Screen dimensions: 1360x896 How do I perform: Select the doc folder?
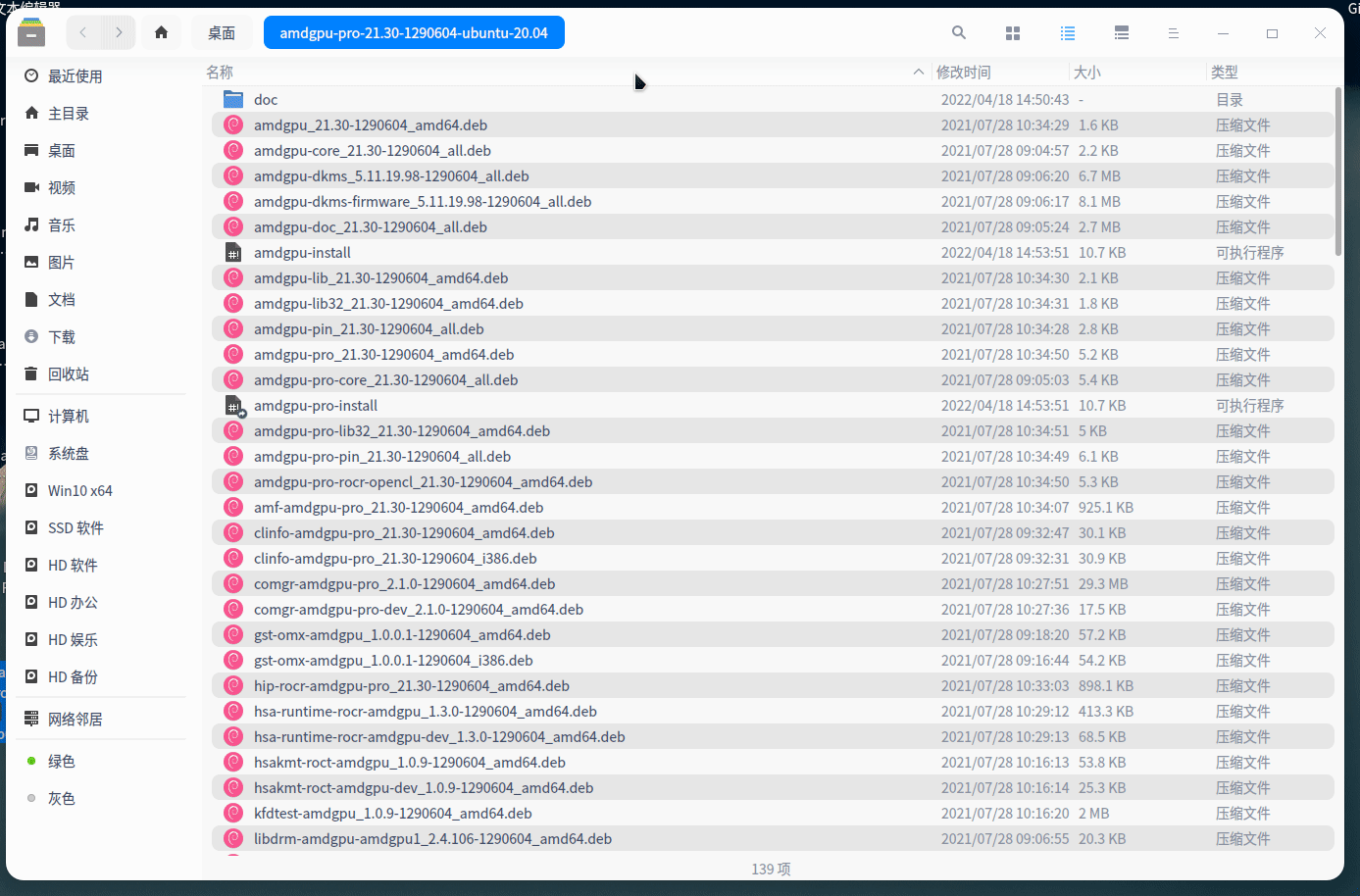(773, 100)
